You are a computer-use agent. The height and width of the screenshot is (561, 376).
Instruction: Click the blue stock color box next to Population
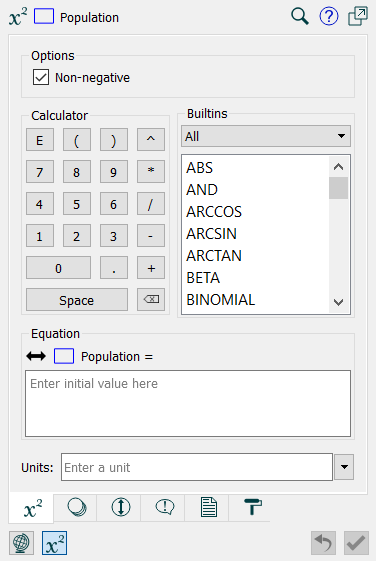tap(44, 16)
